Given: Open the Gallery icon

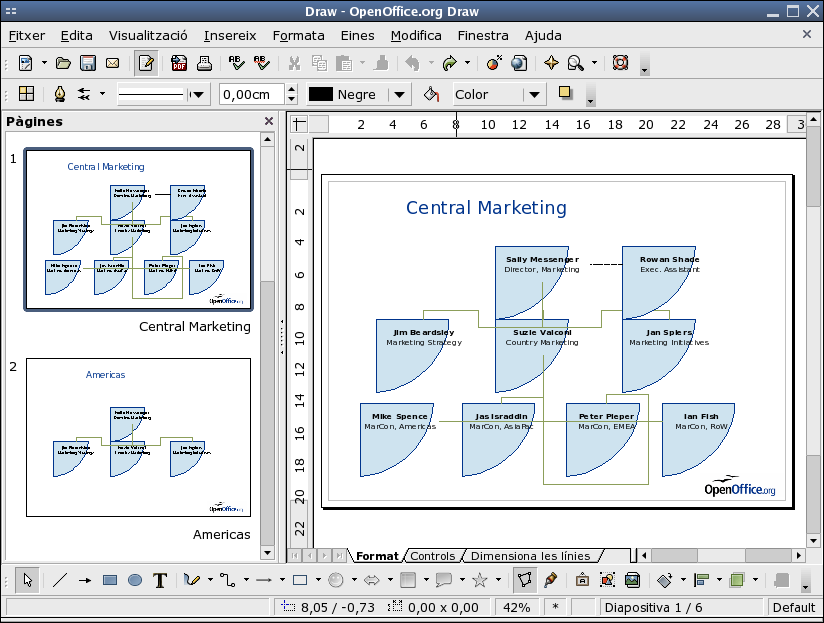Looking at the screenshot, I should 632,580.
